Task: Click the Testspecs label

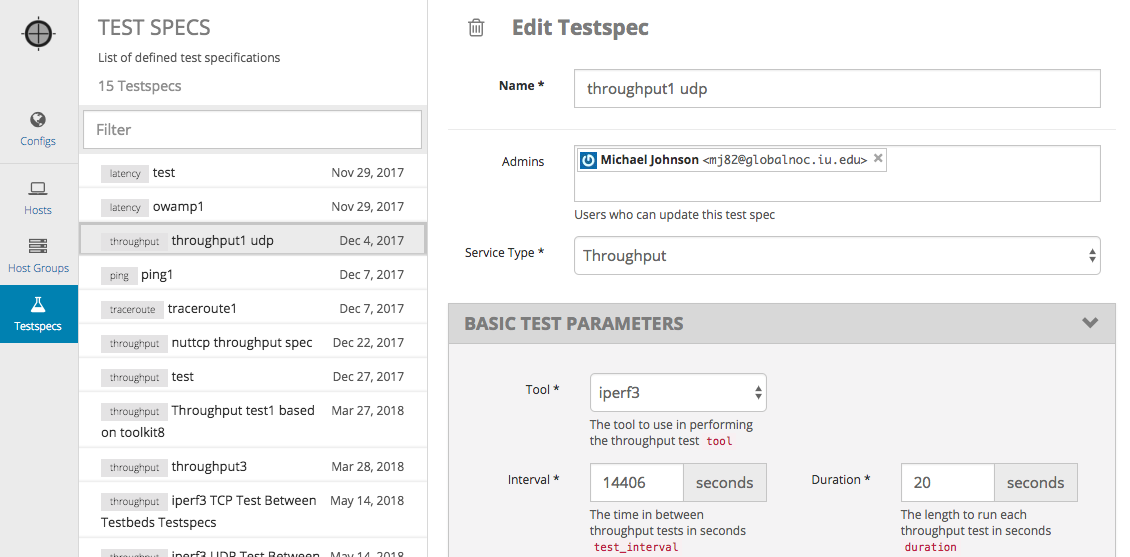Action: click(x=38, y=326)
